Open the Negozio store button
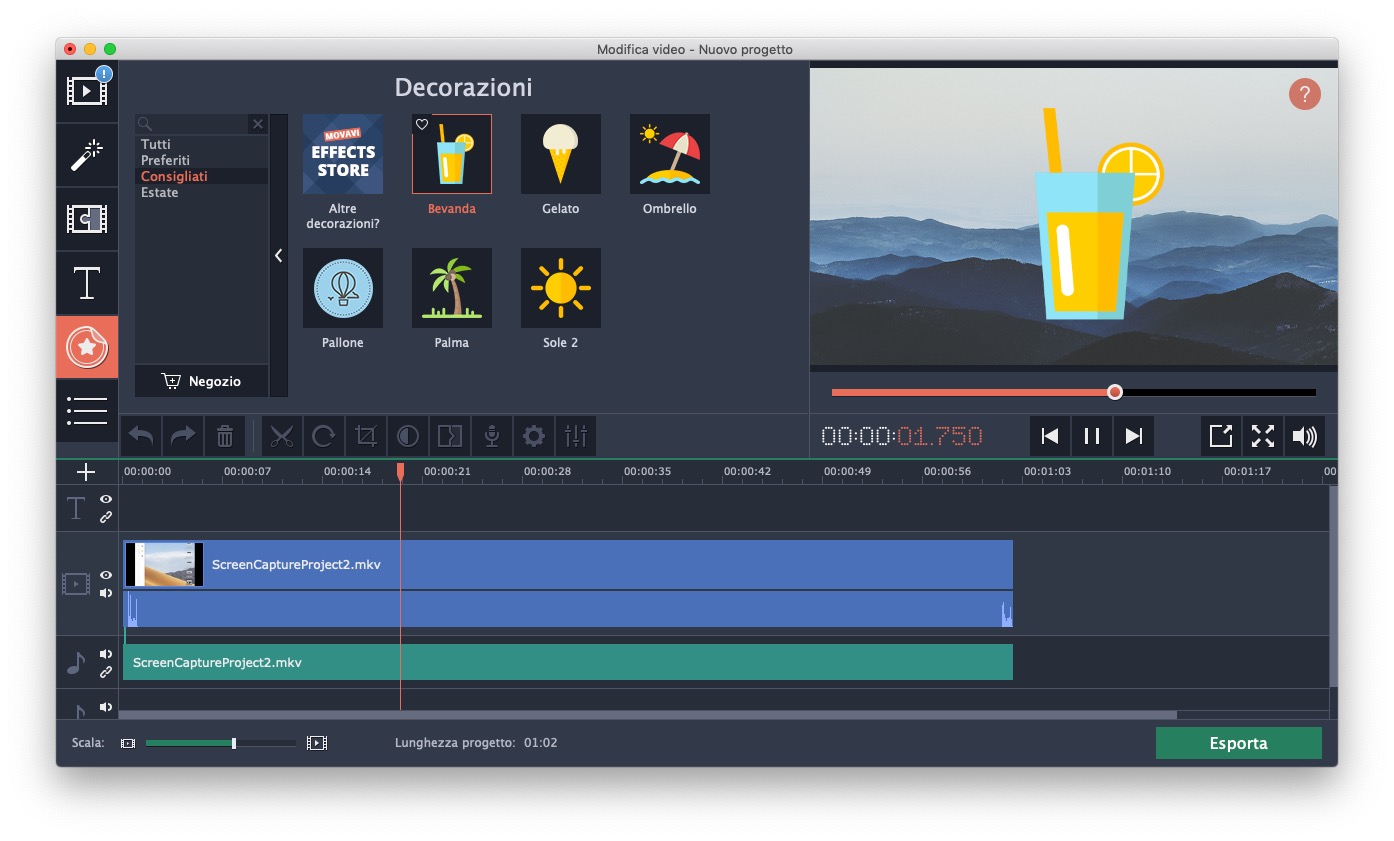Screen dimensions: 1394x841 coord(202,381)
